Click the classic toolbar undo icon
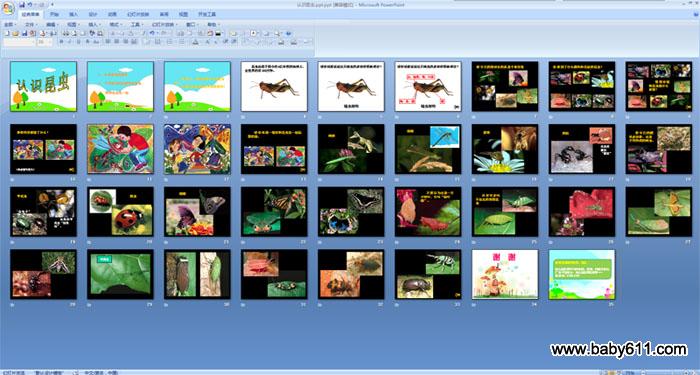The width and height of the screenshot is (700, 375). 152,33
